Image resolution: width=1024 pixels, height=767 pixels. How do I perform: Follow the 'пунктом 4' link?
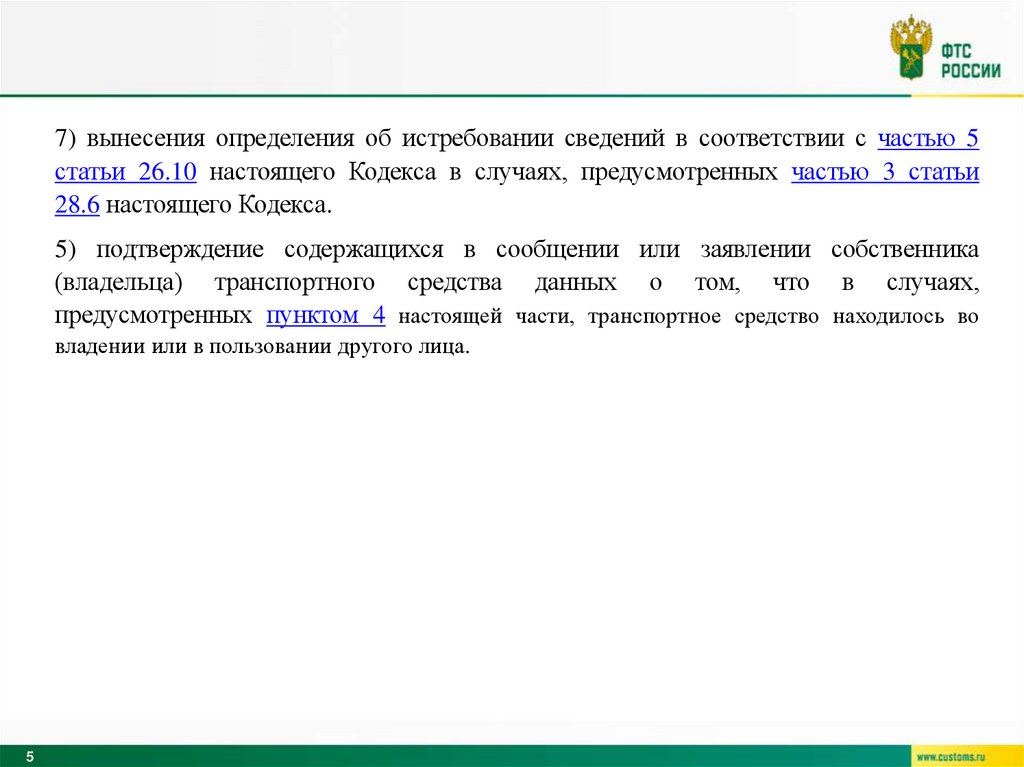point(326,316)
